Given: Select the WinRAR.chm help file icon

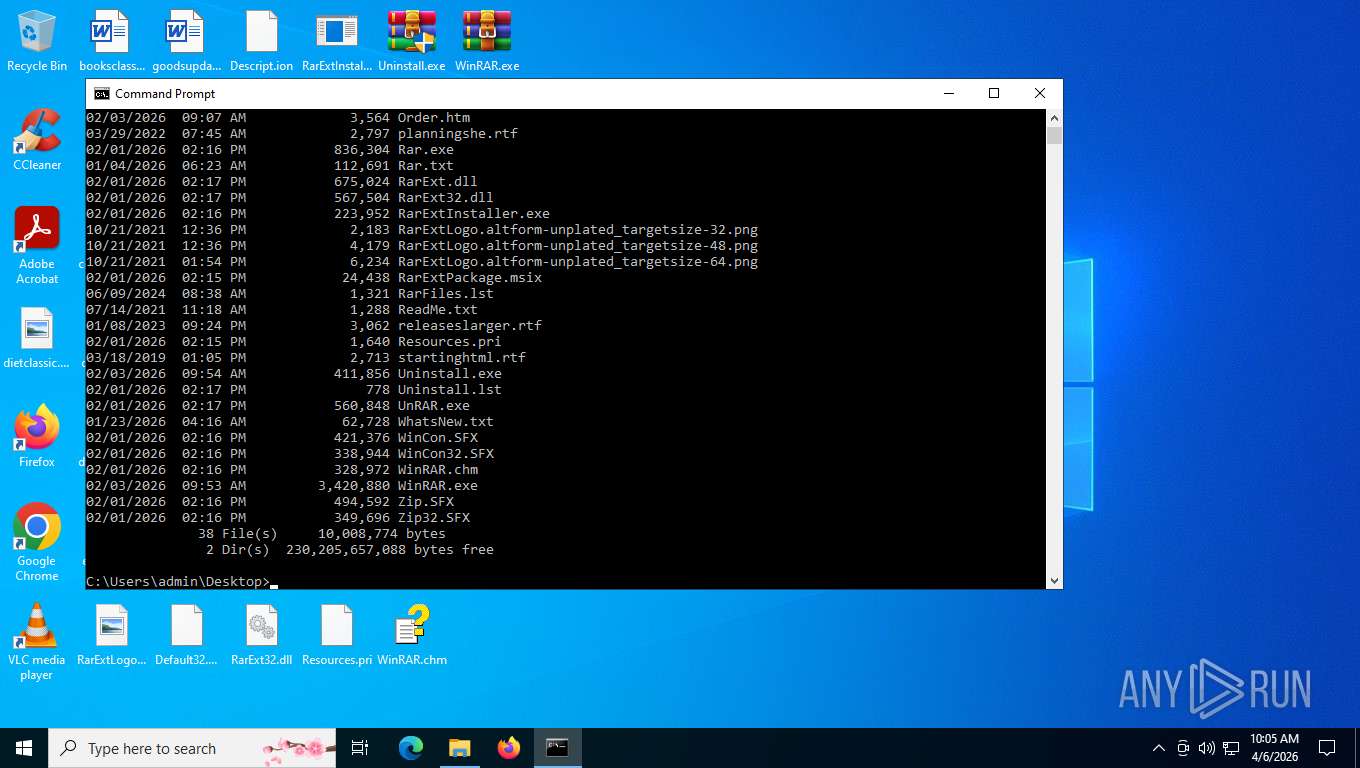Looking at the screenshot, I should tap(412, 635).
